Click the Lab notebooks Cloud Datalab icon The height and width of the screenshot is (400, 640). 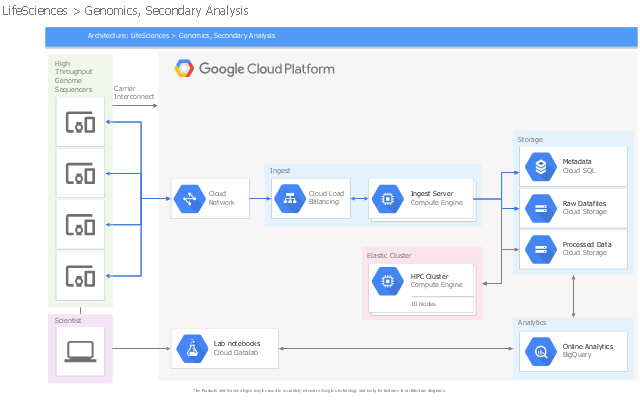pyautogui.click(x=192, y=349)
